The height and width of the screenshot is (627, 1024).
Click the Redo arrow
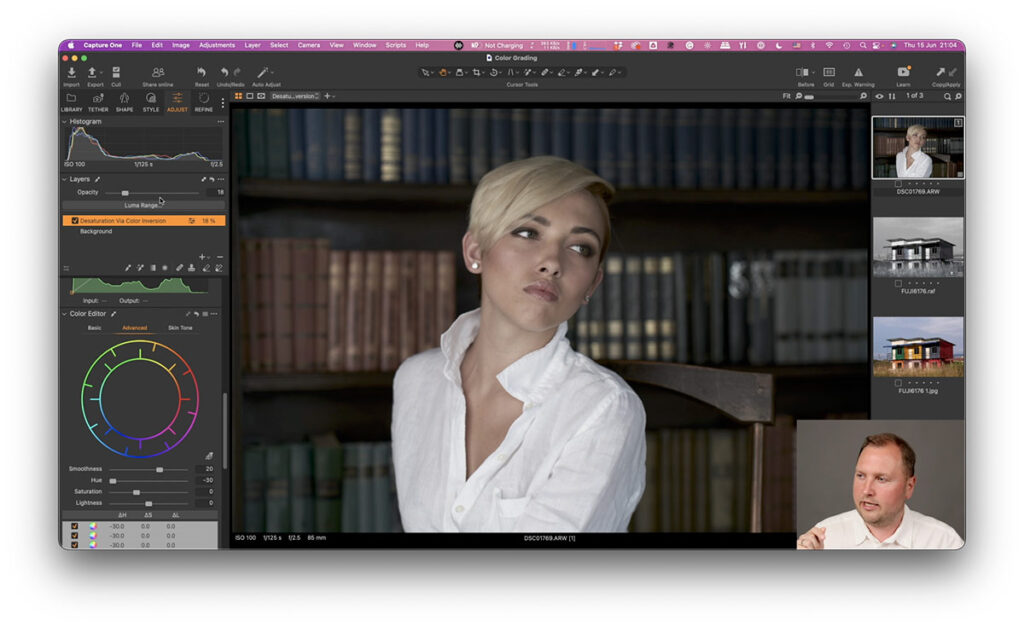pos(237,72)
